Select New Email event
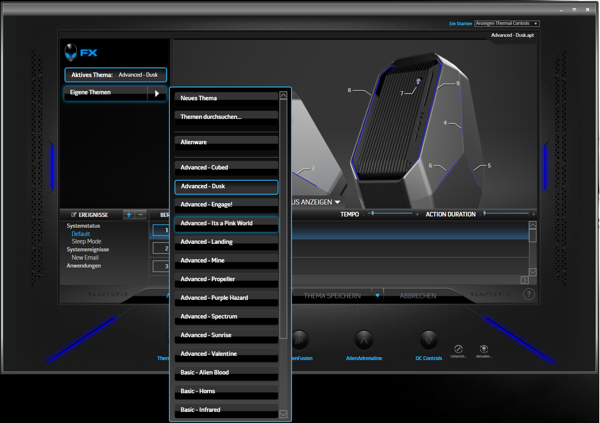Screen dimensions: 600x423 point(85,258)
